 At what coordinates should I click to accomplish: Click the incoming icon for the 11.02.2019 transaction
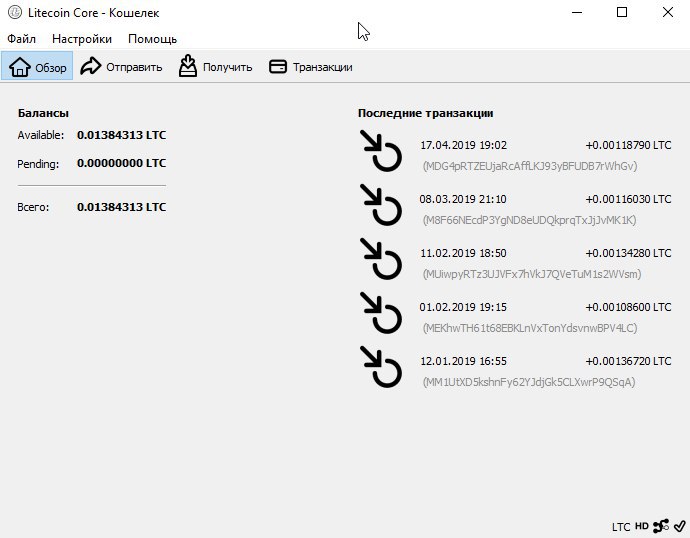381,259
